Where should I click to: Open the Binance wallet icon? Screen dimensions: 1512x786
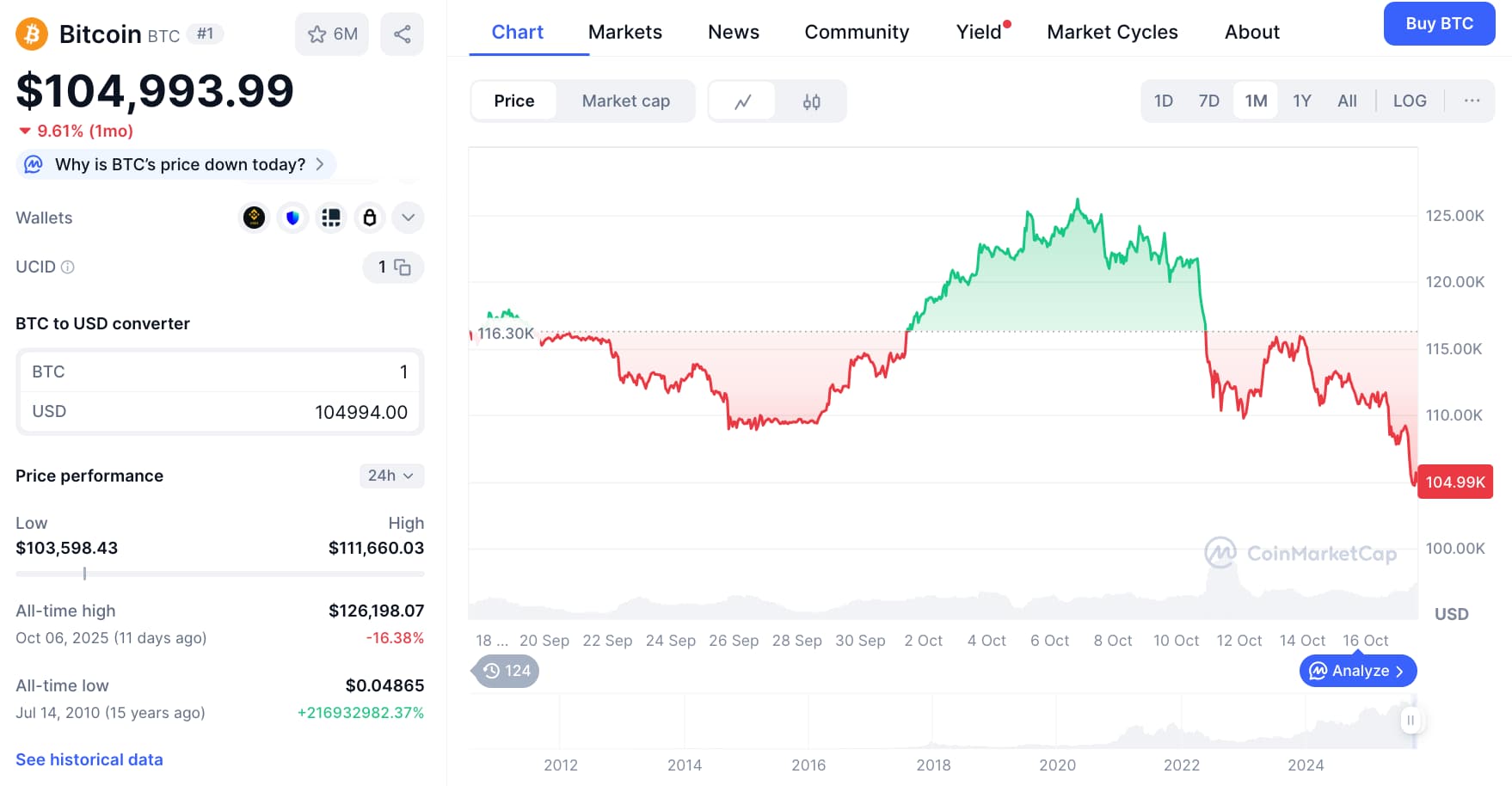click(254, 218)
